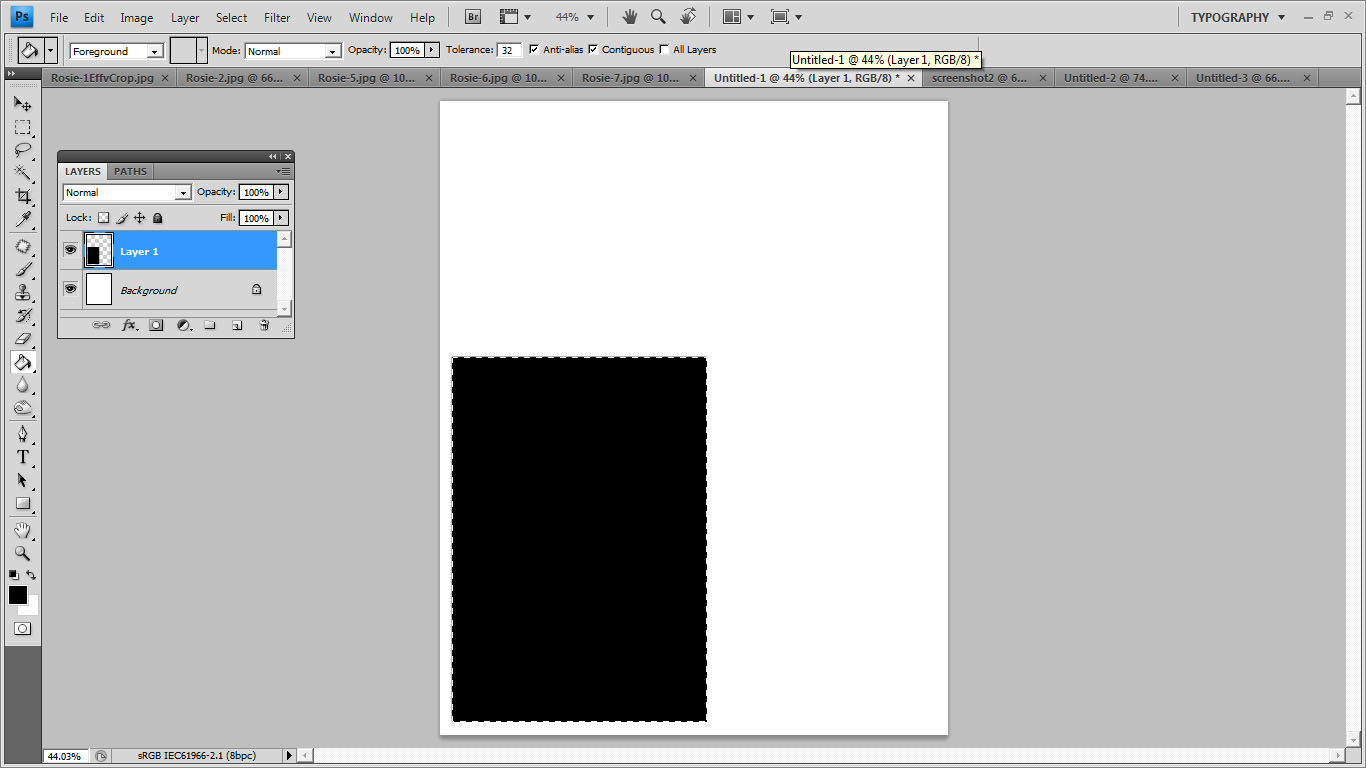Select the Lasso tool
This screenshot has height=768, width=1366.
point(22,150)
